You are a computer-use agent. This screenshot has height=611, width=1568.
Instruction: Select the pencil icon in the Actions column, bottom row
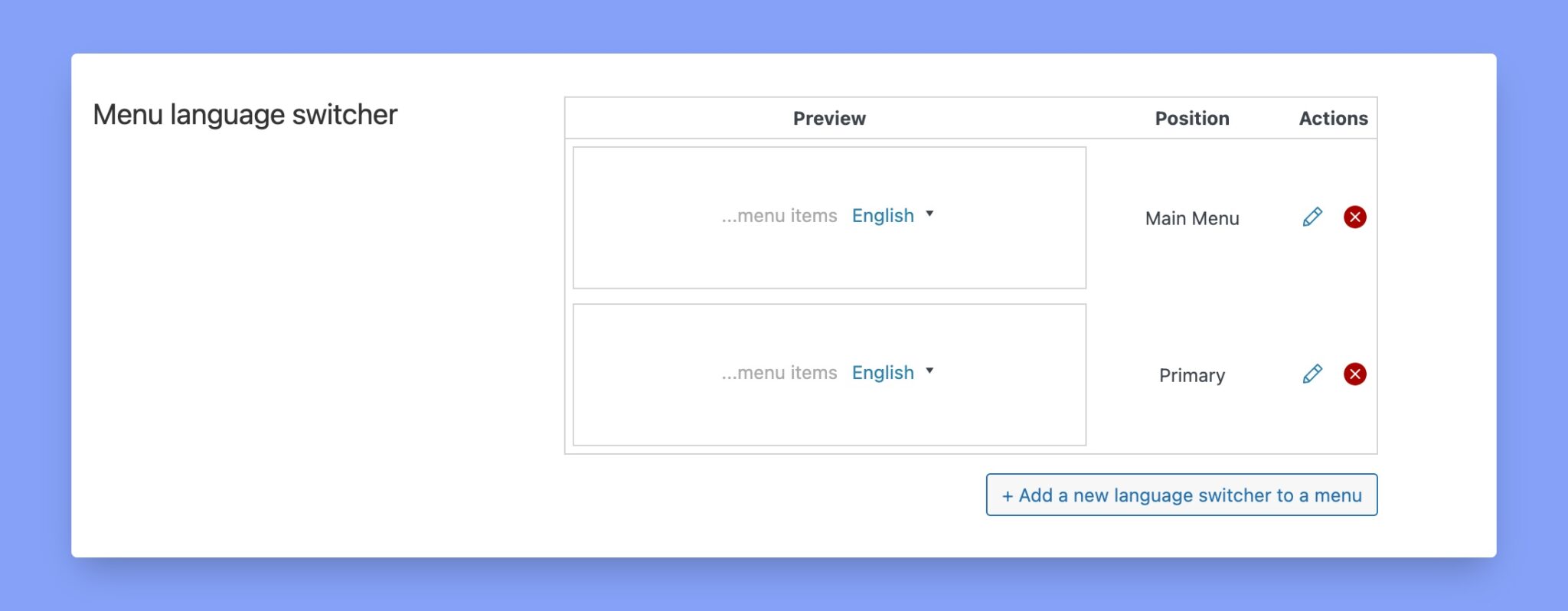tap(1311, 374)
